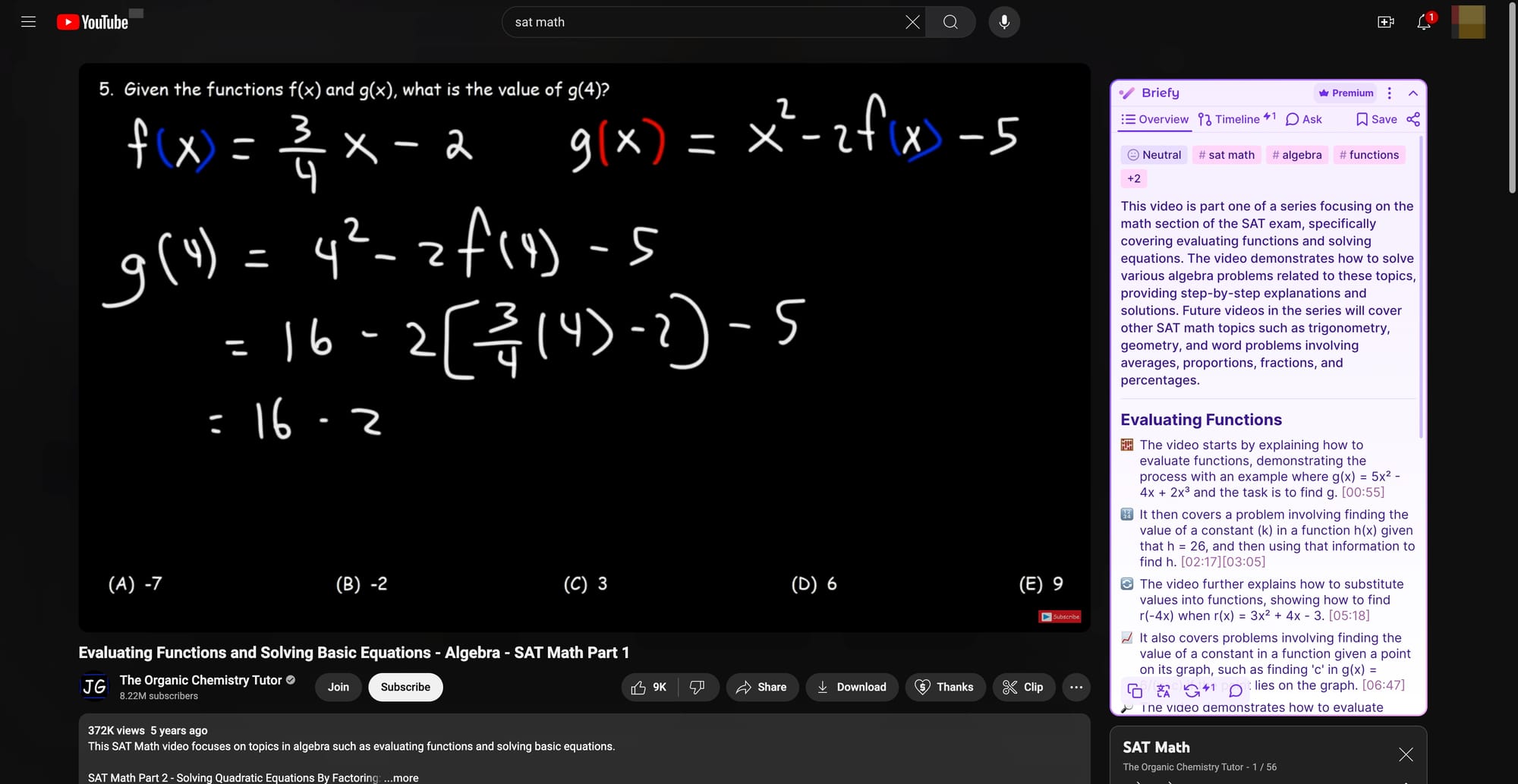Viewport: 1518px width, 784px height.
Task: Like the video with 9K likes
Action: click(x=650, y=687)
